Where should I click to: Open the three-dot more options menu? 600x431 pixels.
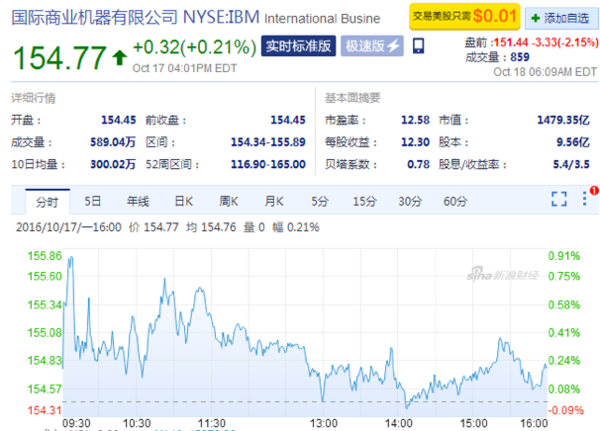tap(584, 199)
